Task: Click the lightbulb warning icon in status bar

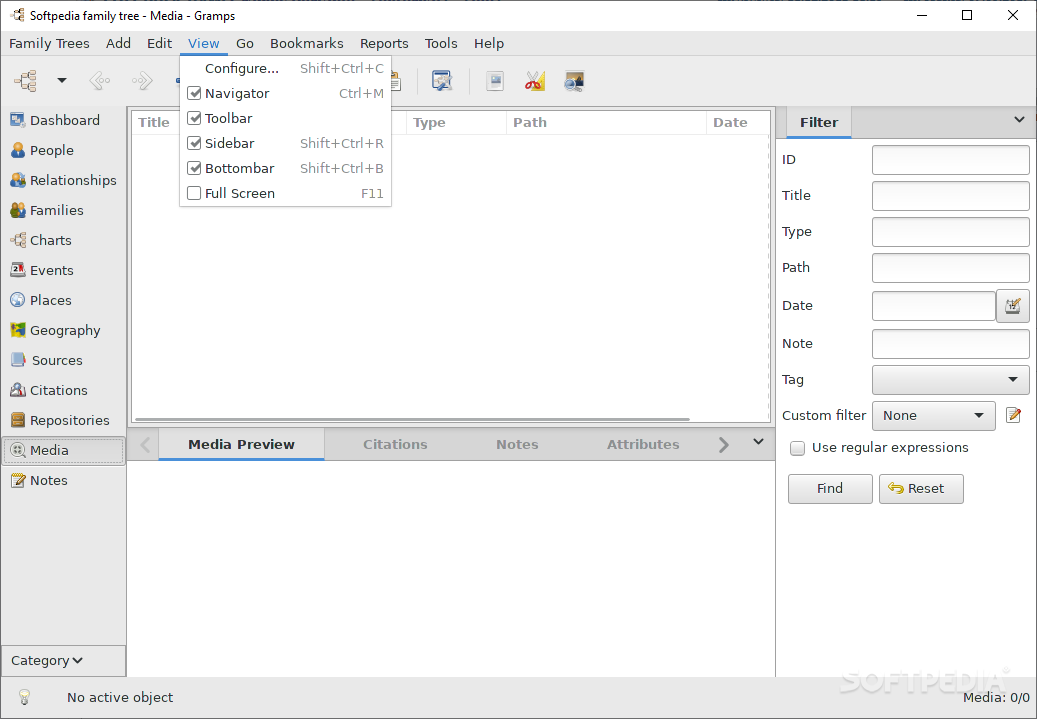Action: click(x=24, y=697)
